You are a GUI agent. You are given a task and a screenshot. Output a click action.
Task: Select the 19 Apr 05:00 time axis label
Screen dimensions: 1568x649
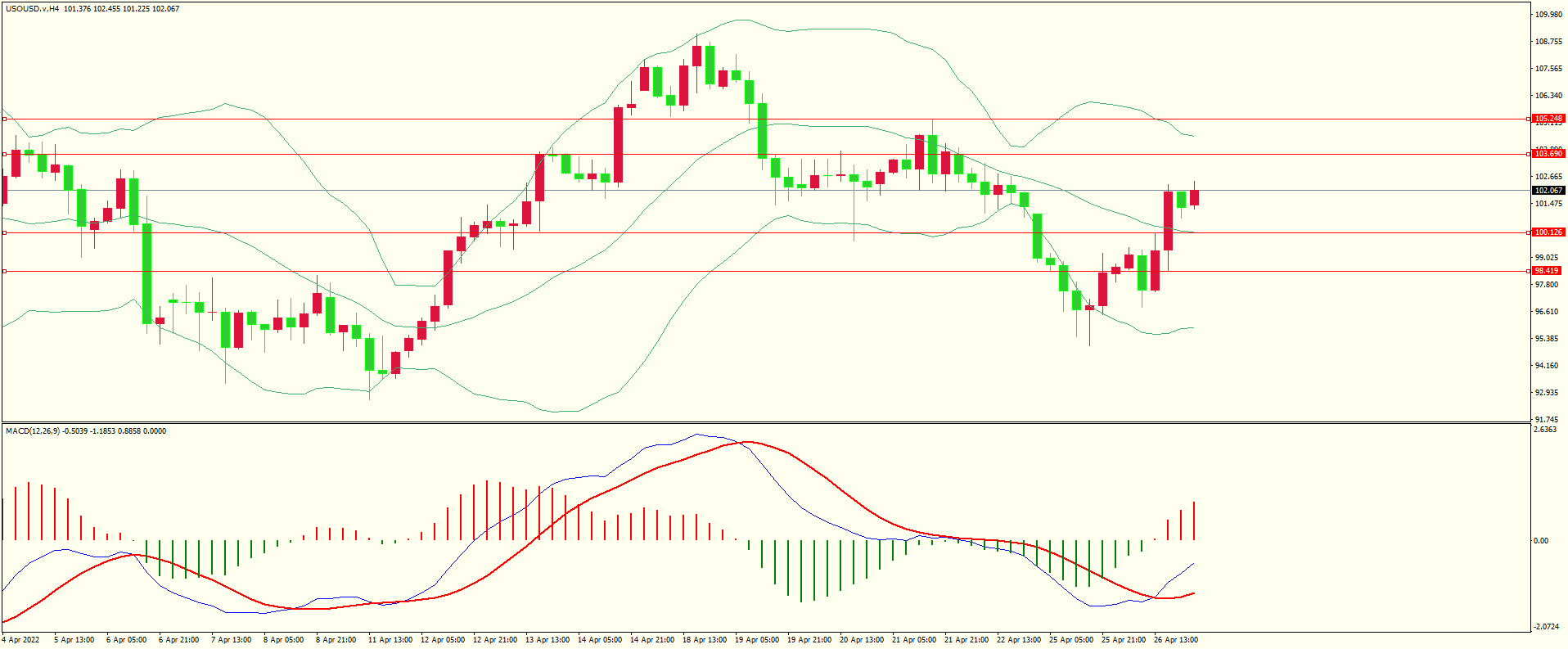tap(757, 640)
